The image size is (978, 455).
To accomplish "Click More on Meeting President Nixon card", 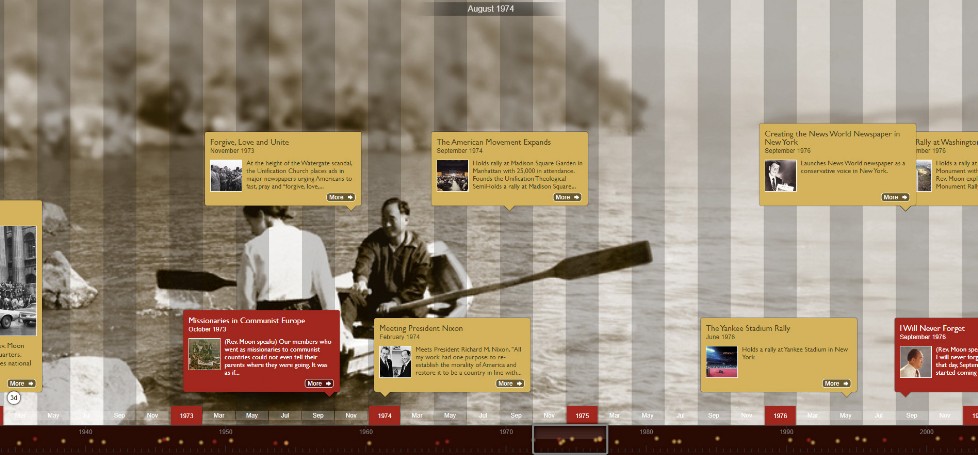I will (510, 383).
